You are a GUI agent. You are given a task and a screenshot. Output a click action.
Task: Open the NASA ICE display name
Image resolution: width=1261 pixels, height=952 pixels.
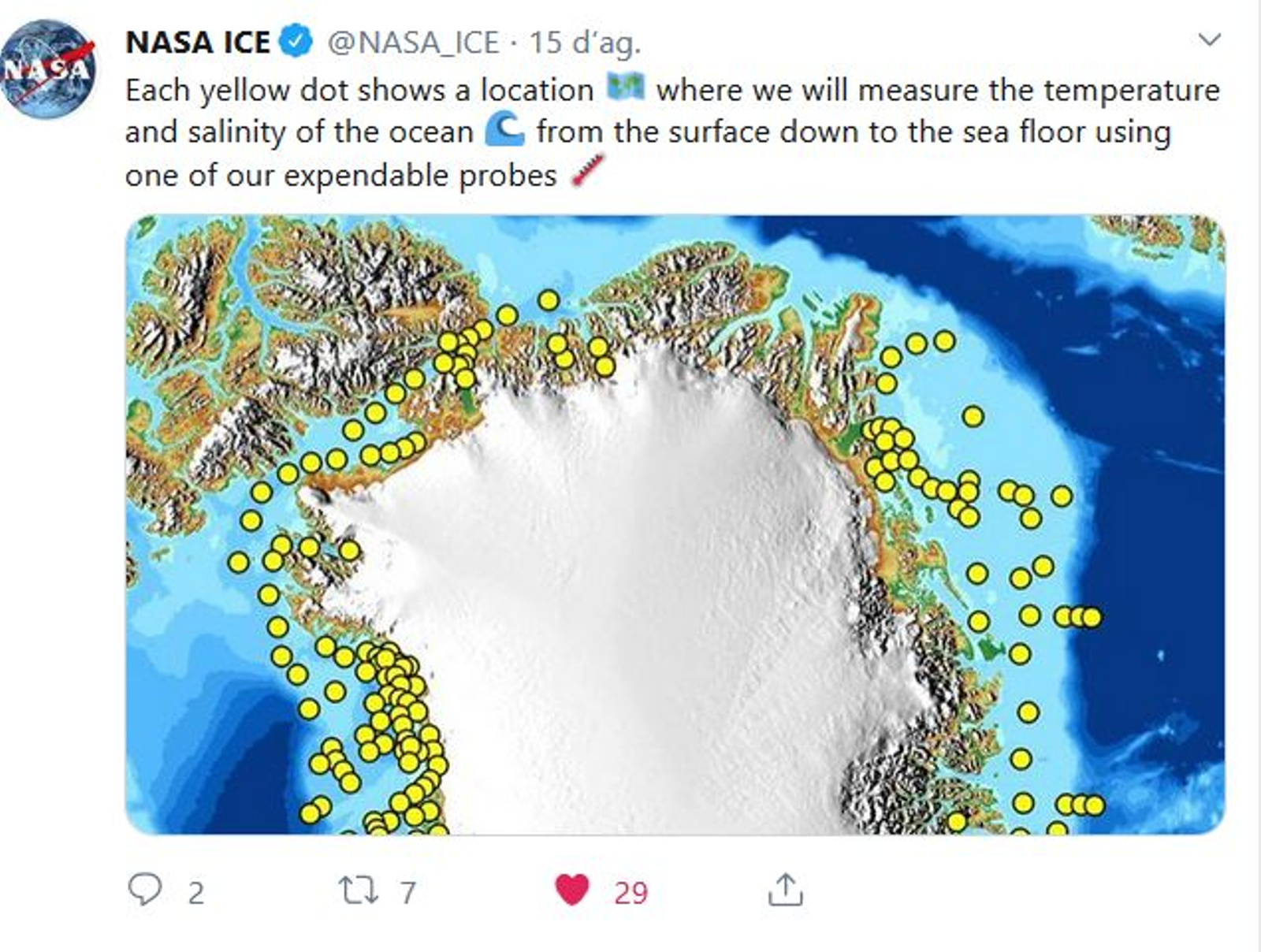(x=197, y=42)
